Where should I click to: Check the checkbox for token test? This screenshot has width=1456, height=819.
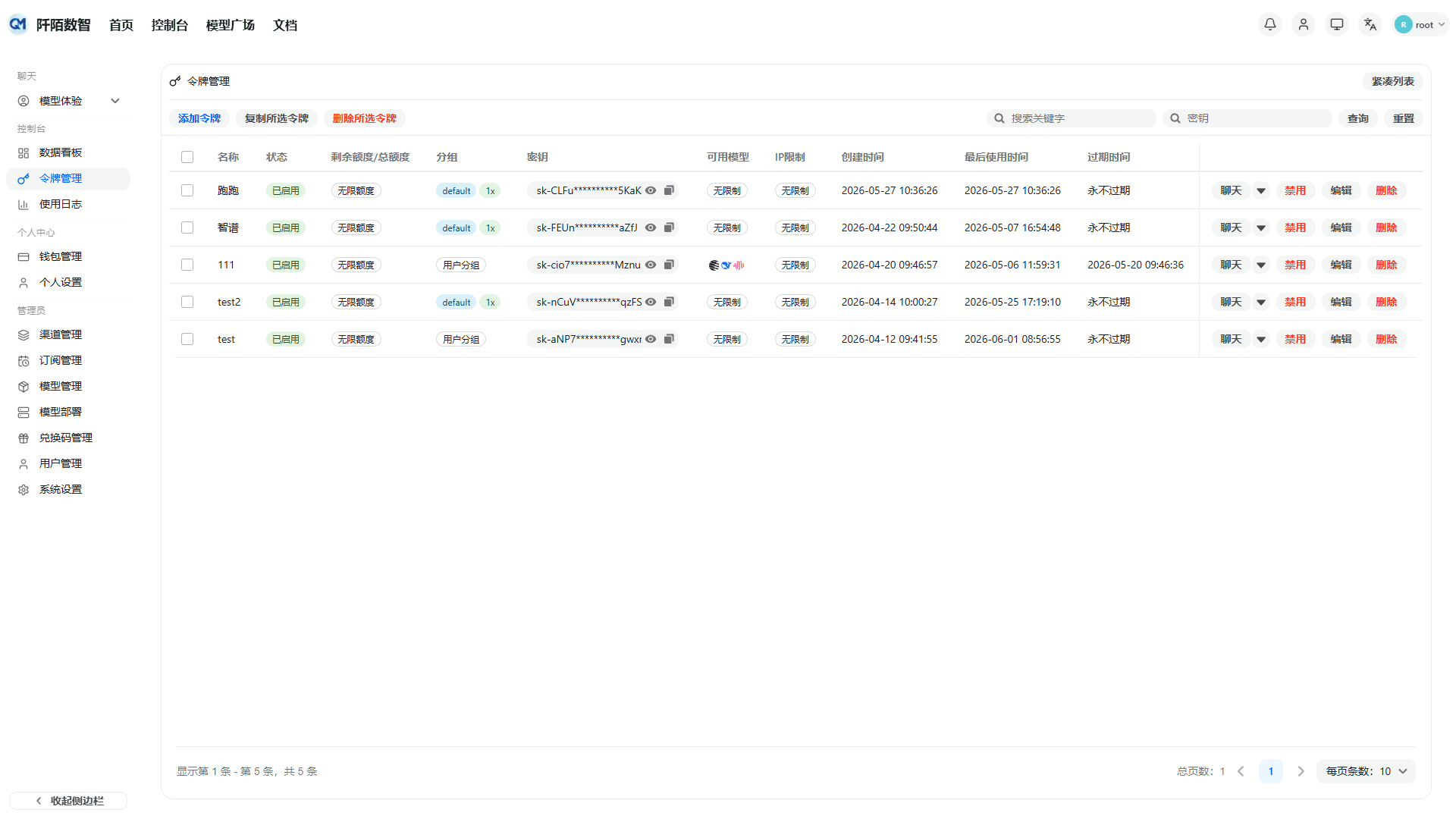[187, 339]
